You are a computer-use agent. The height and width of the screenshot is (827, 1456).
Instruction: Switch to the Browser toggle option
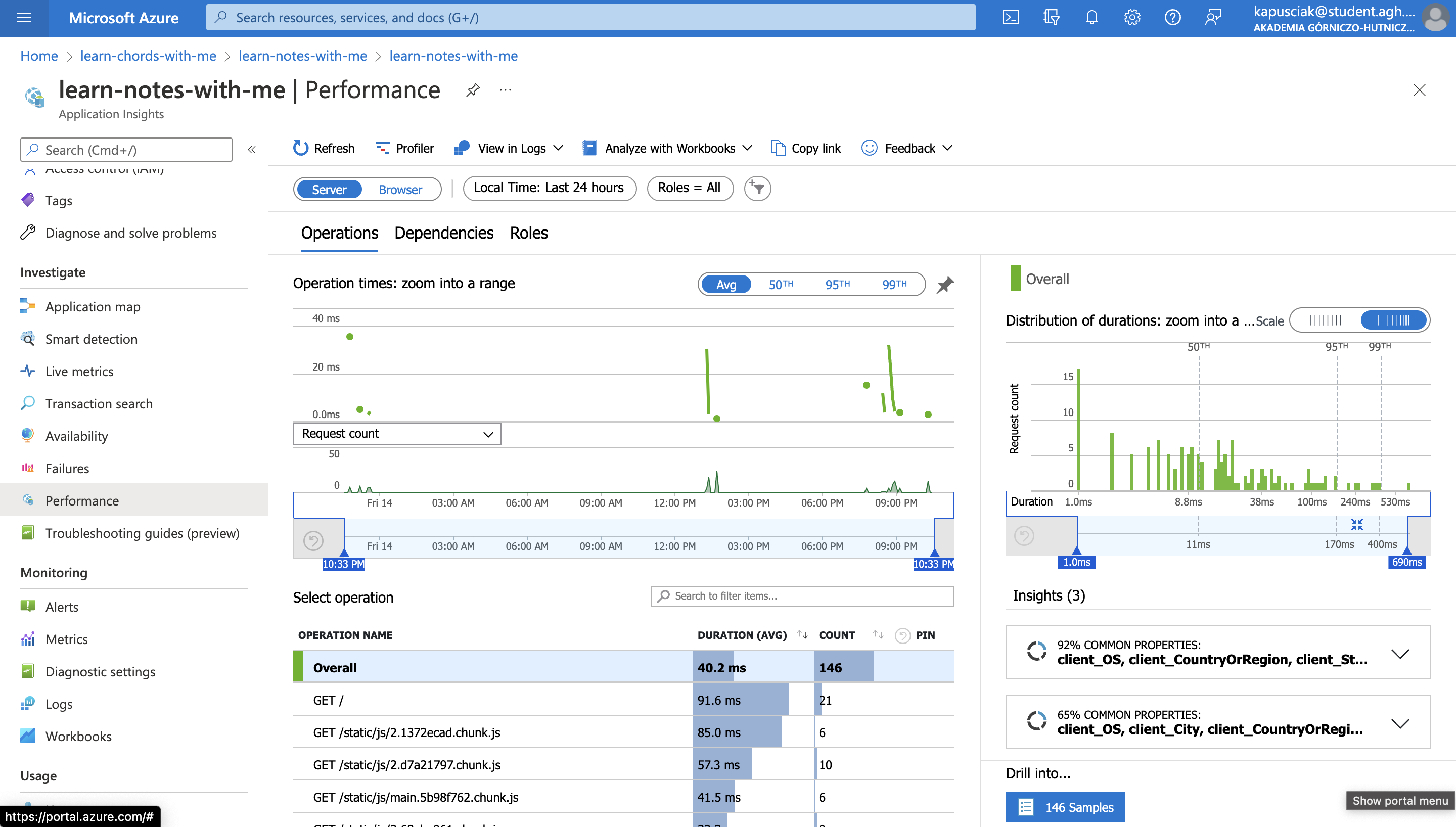click(400, 189)
